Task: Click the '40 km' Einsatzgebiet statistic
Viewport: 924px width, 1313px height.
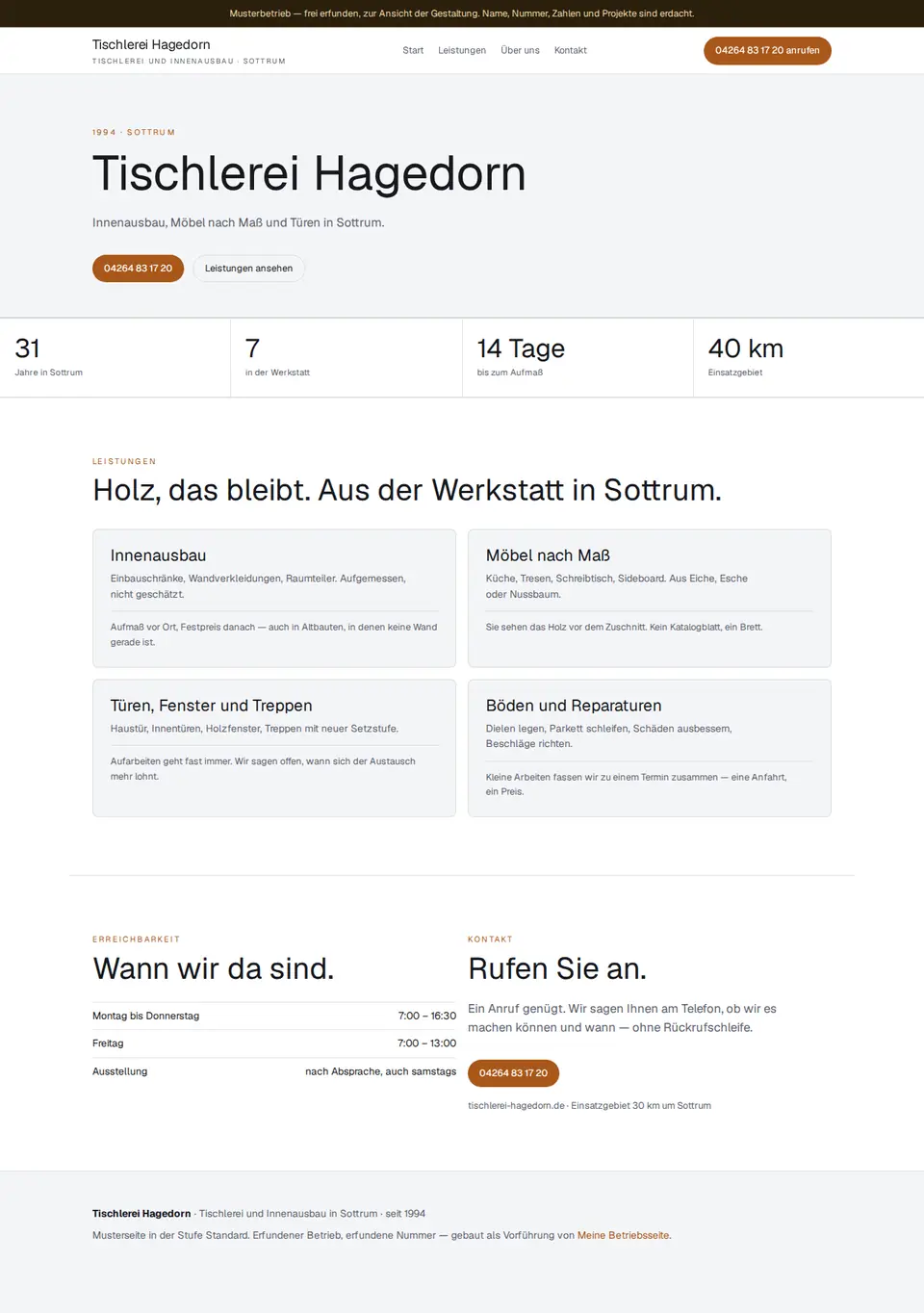Action: 746,348
